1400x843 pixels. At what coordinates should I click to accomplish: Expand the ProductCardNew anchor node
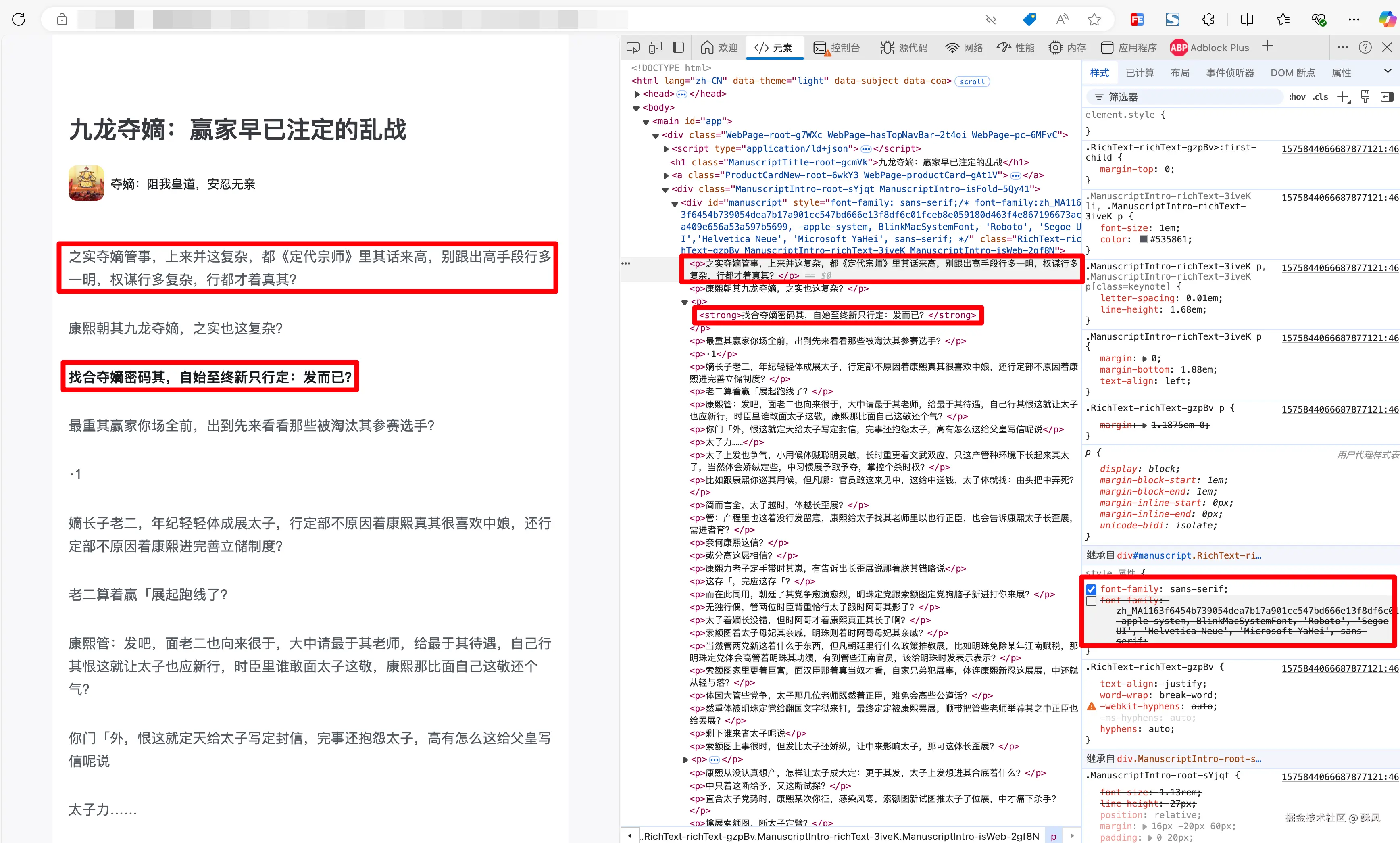(x=665, y=175)
